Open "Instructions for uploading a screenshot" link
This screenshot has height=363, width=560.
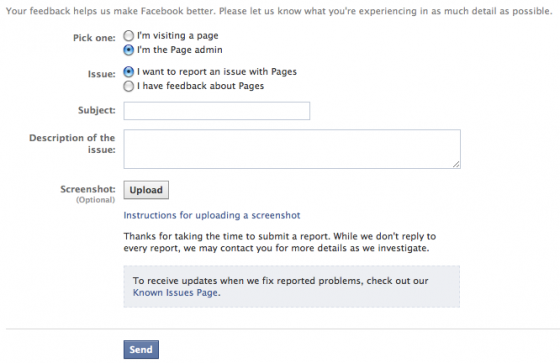pos(212,215)
